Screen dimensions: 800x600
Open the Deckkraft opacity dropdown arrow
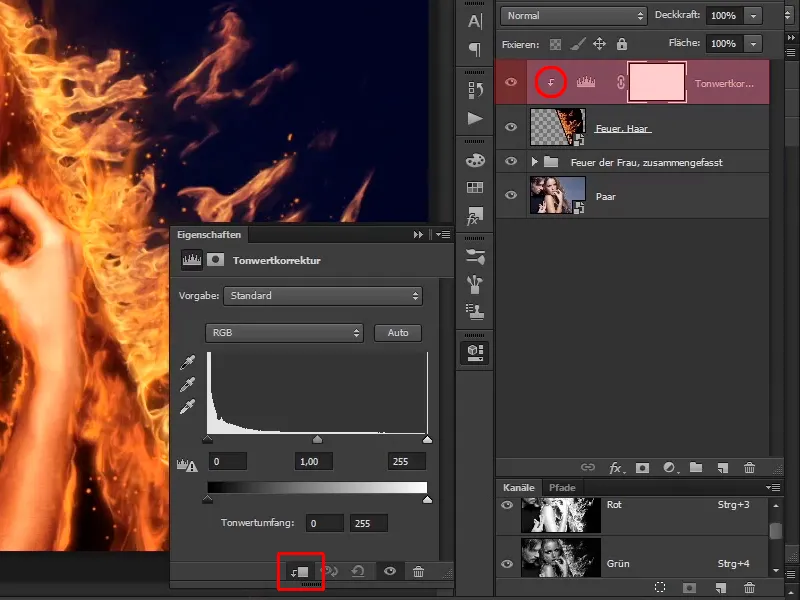point(754,16)
